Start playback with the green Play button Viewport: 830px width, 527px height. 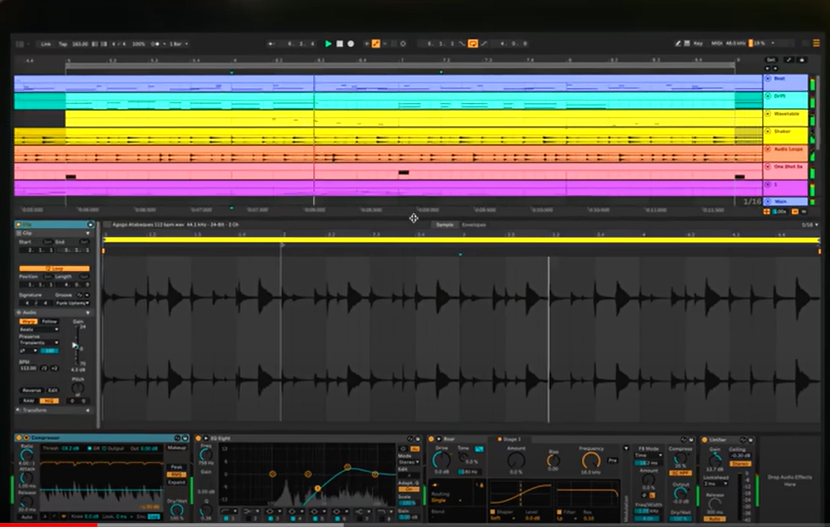click(x=328, y=44)
